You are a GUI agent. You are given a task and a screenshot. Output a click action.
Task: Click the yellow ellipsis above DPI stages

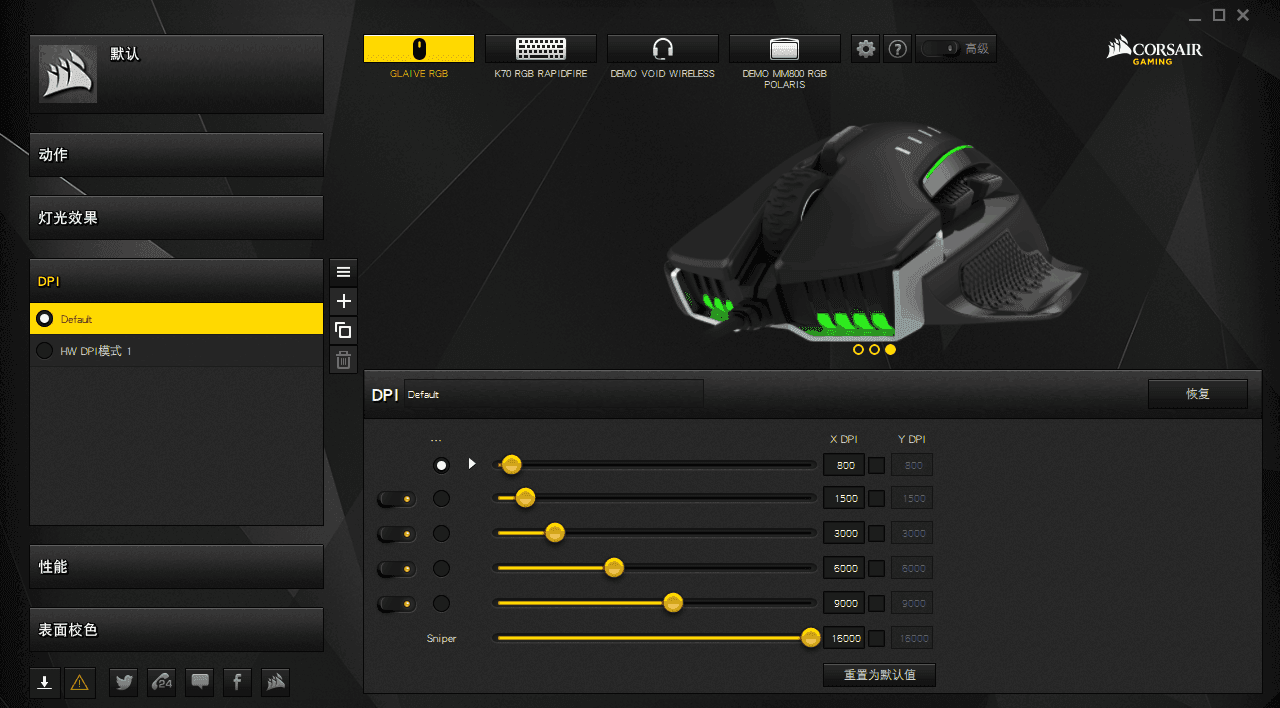coord(436,440)
